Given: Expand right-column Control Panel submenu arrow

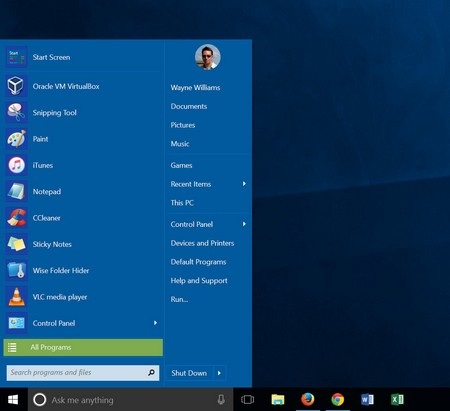Looking at the screenshot, I should pyautogui.click(x=244, y=224).
